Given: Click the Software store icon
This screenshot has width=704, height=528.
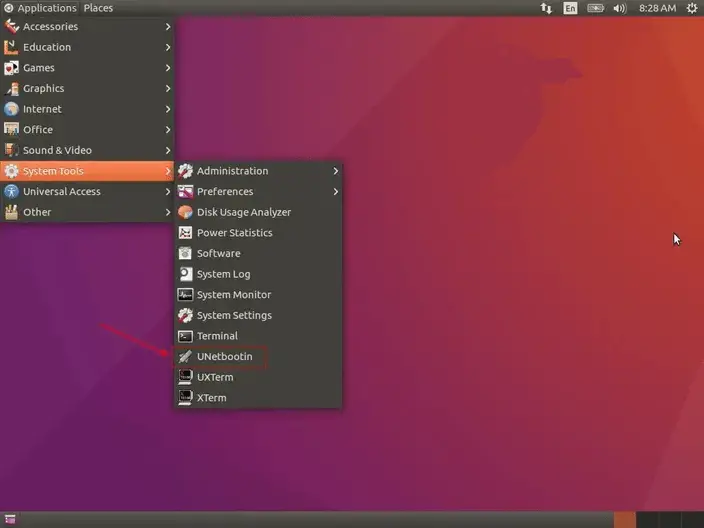Looking at the screenshot, I should 185,254.
